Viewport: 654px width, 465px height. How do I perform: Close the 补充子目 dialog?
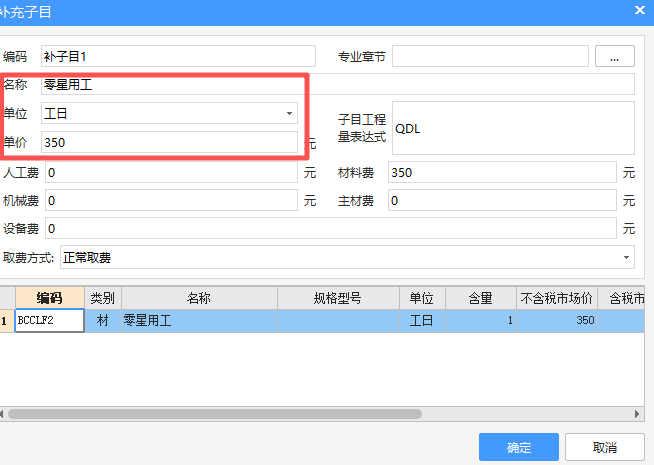[x=640, y=10]
